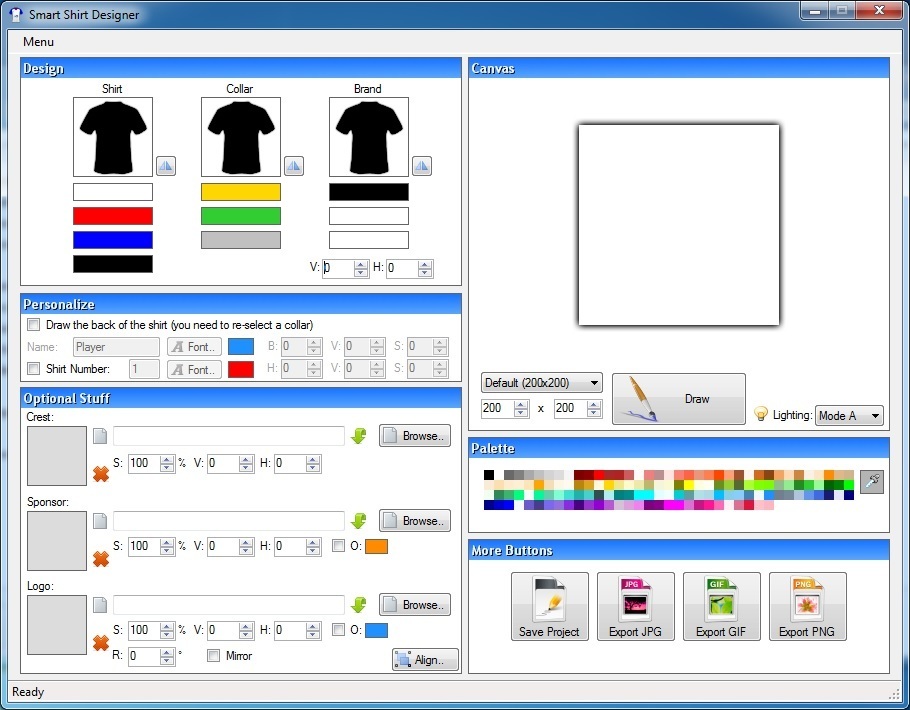
Task: Click the mirror icon beside the Collar preview
Action: [294, 166]
